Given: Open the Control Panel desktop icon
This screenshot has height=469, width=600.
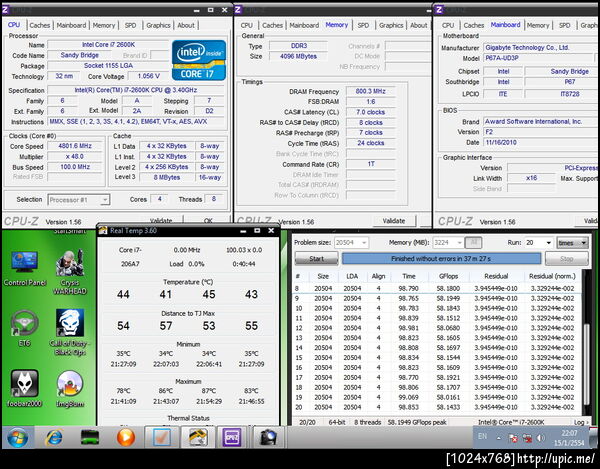Looking at the screenshot, I should 25,268.
